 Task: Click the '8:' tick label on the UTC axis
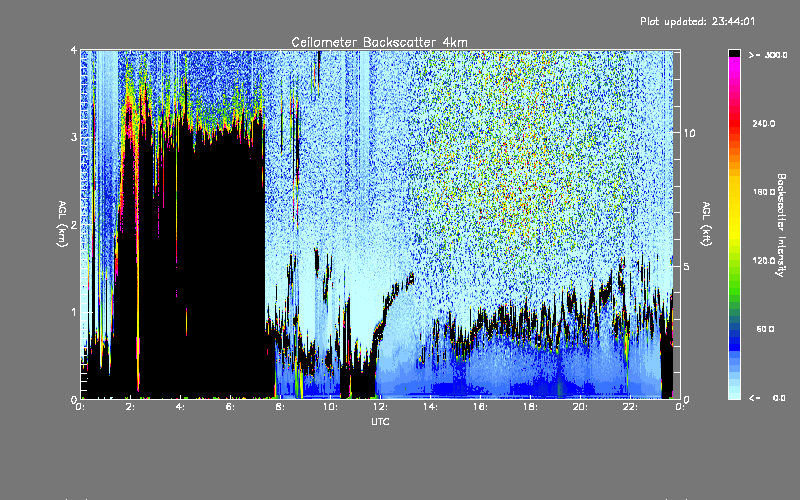[280, 407]
